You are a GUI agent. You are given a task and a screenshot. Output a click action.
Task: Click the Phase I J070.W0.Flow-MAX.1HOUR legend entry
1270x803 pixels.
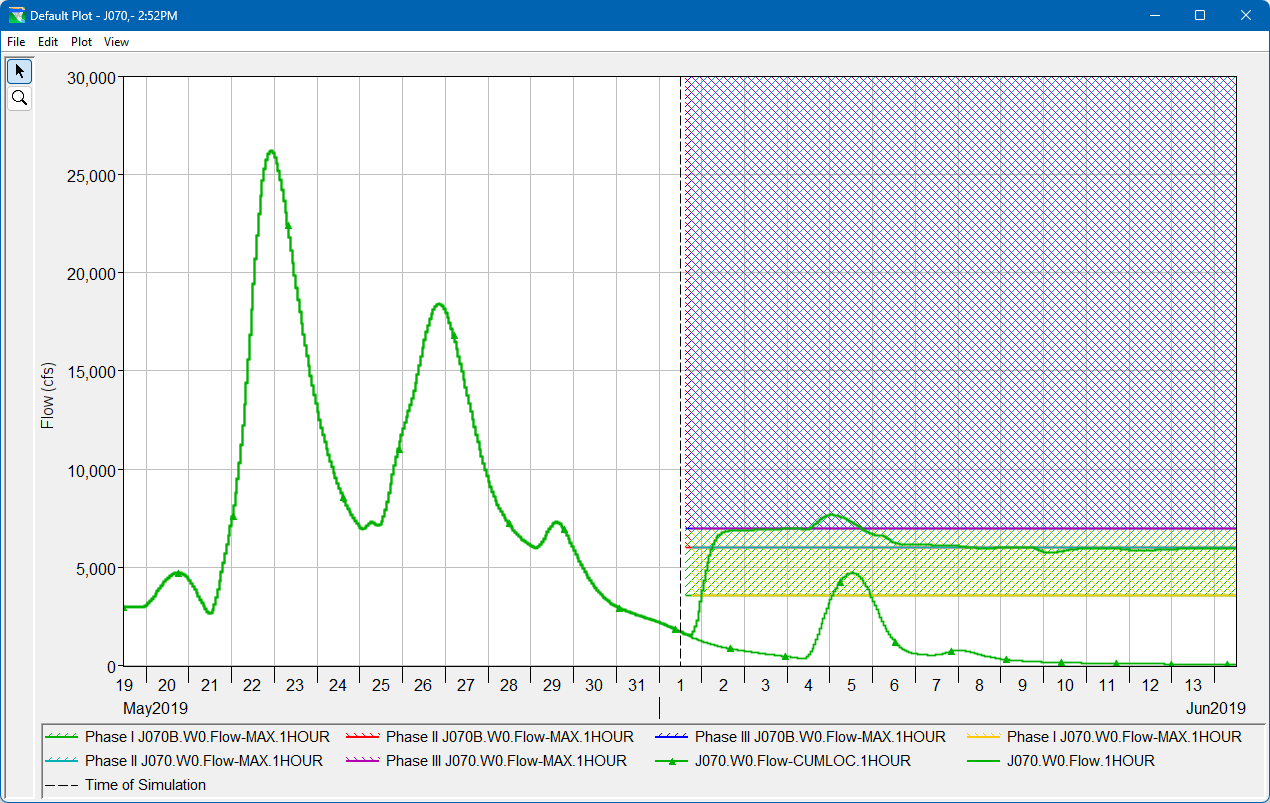click(1105, 737)
